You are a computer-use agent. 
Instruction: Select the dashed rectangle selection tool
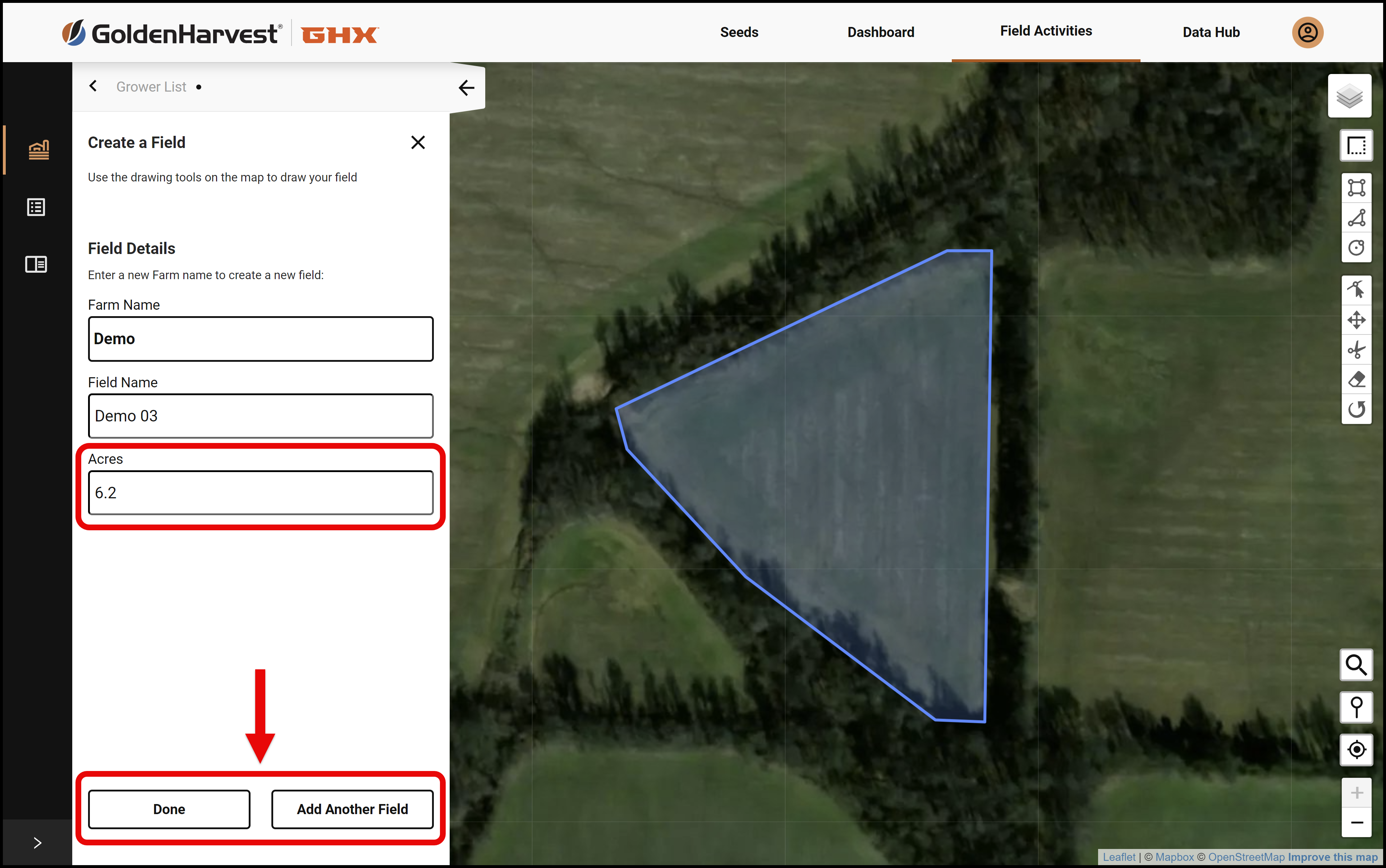(x=1356, y=146)
